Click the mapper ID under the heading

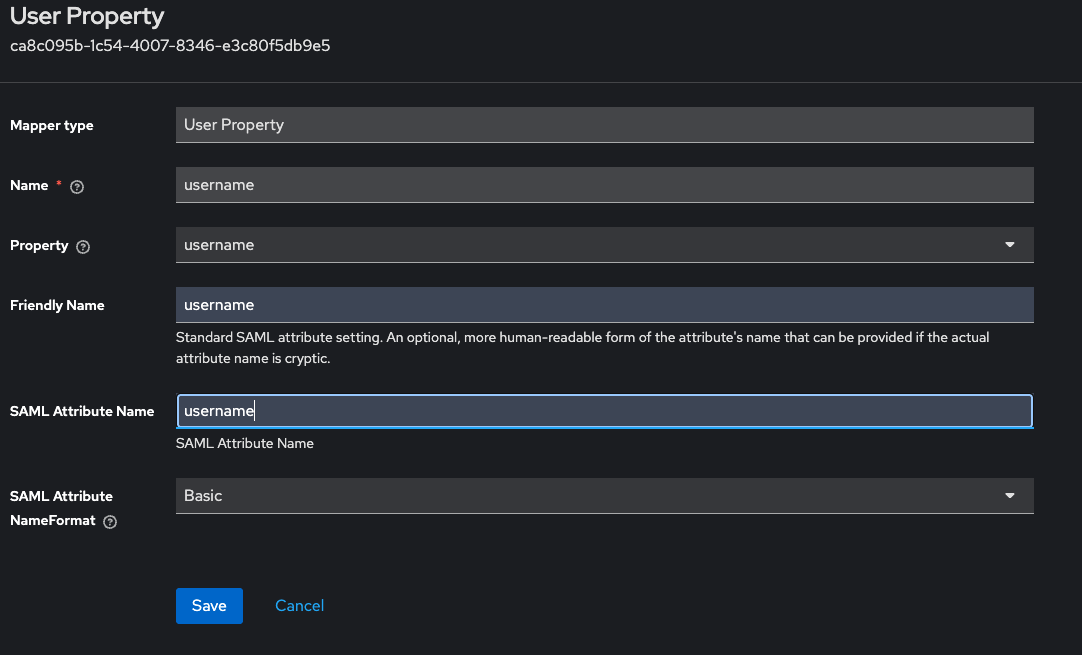pos(170,46)
